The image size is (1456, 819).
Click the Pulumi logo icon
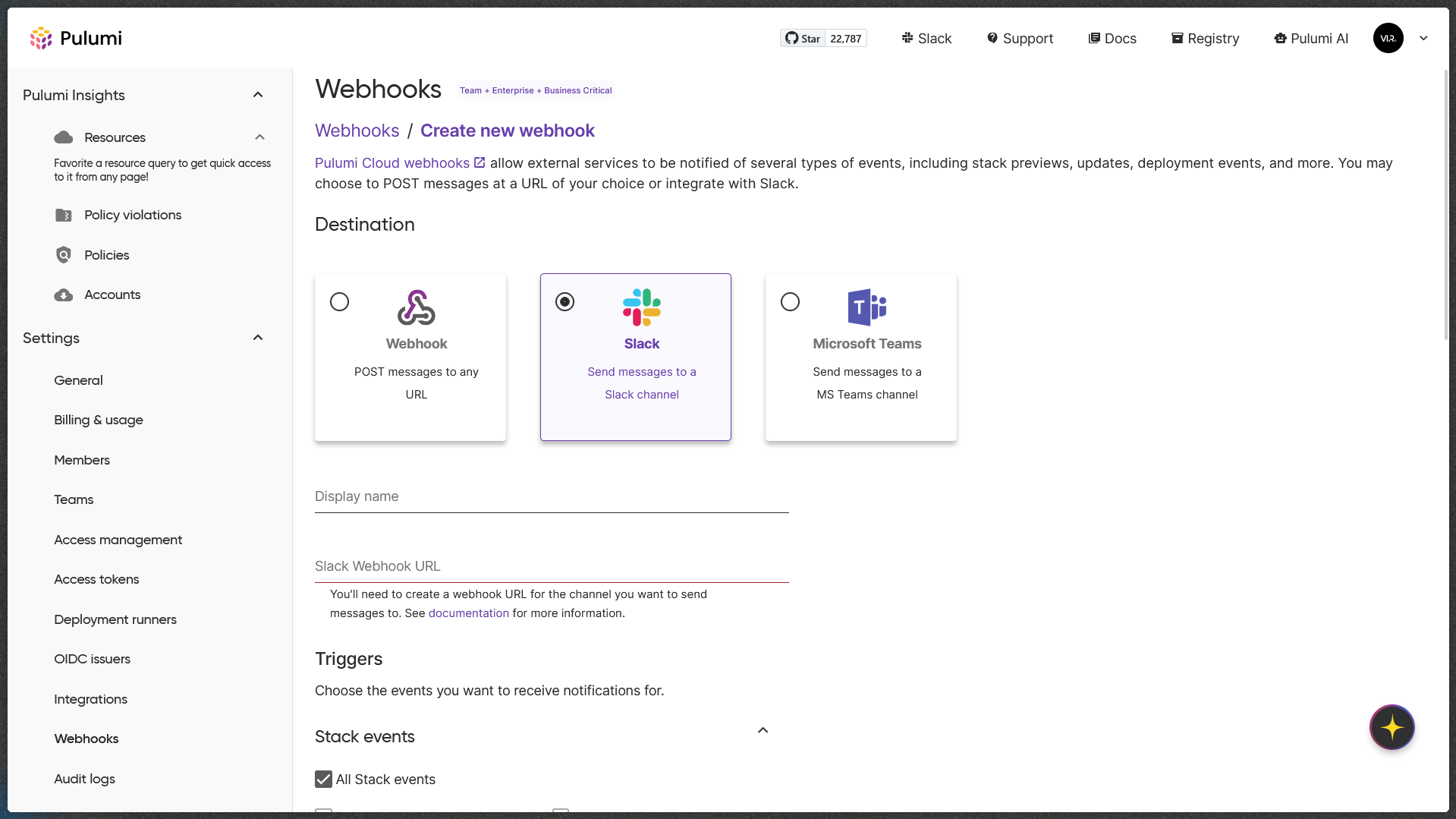click(x=41, y=38)
